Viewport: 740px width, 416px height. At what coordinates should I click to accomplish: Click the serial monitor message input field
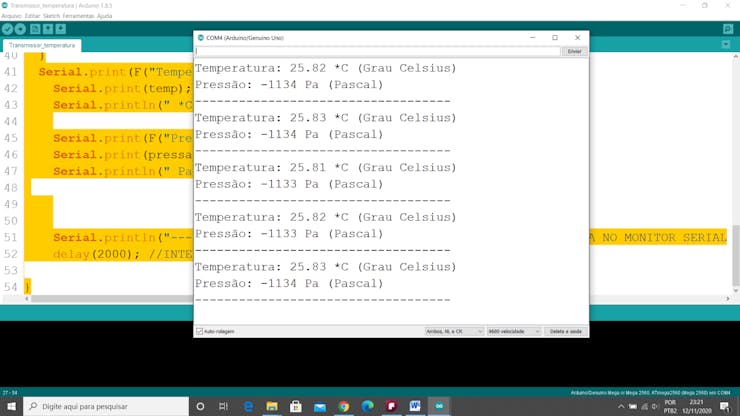[377, 51]
